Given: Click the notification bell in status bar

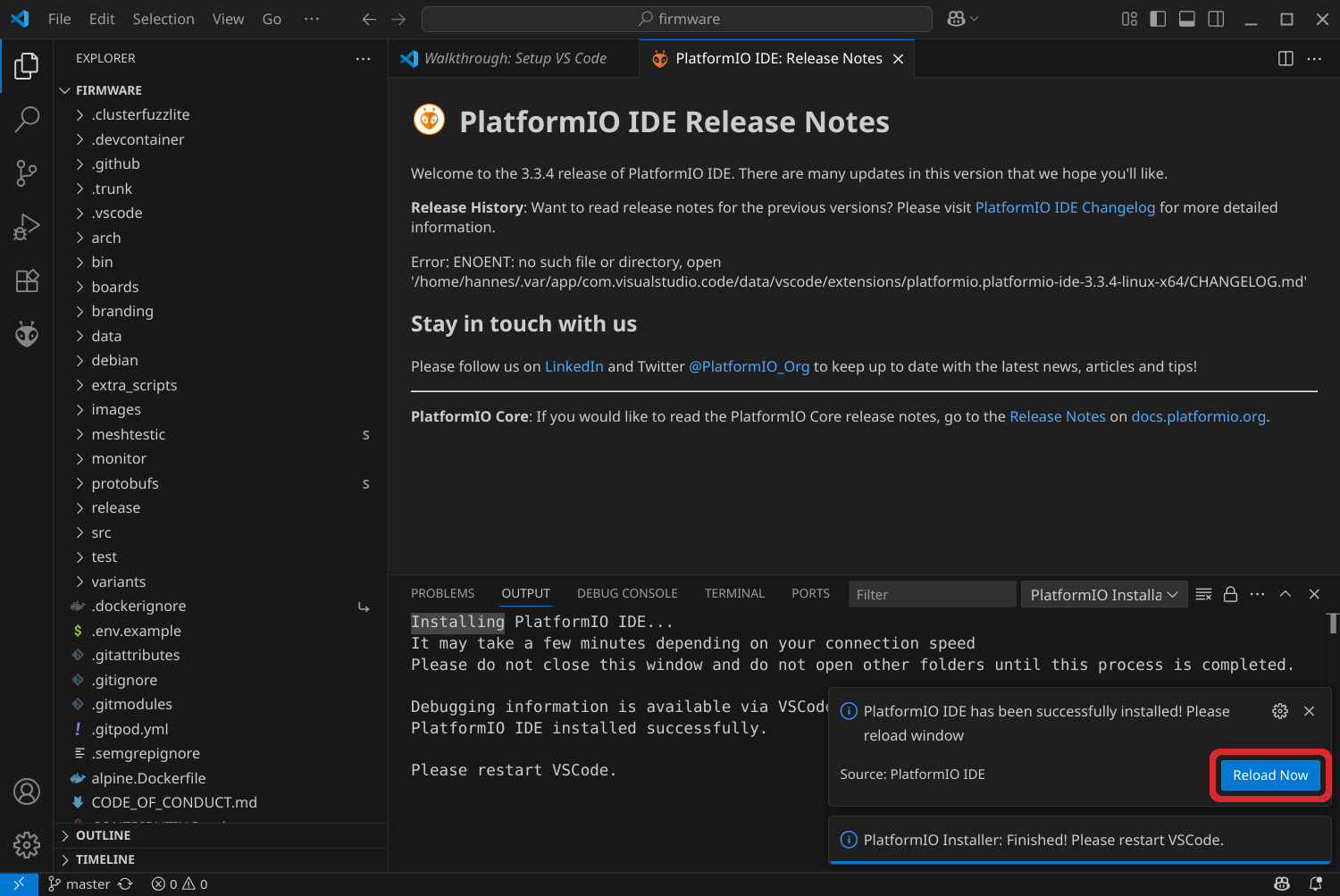Looking at the screenshot, I should 1315,883.
